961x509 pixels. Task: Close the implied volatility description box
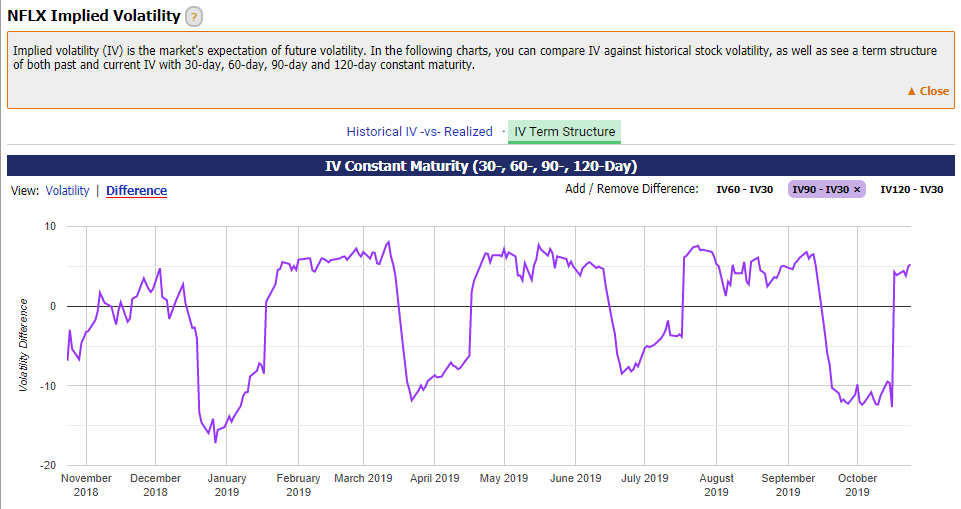(927, 91)
